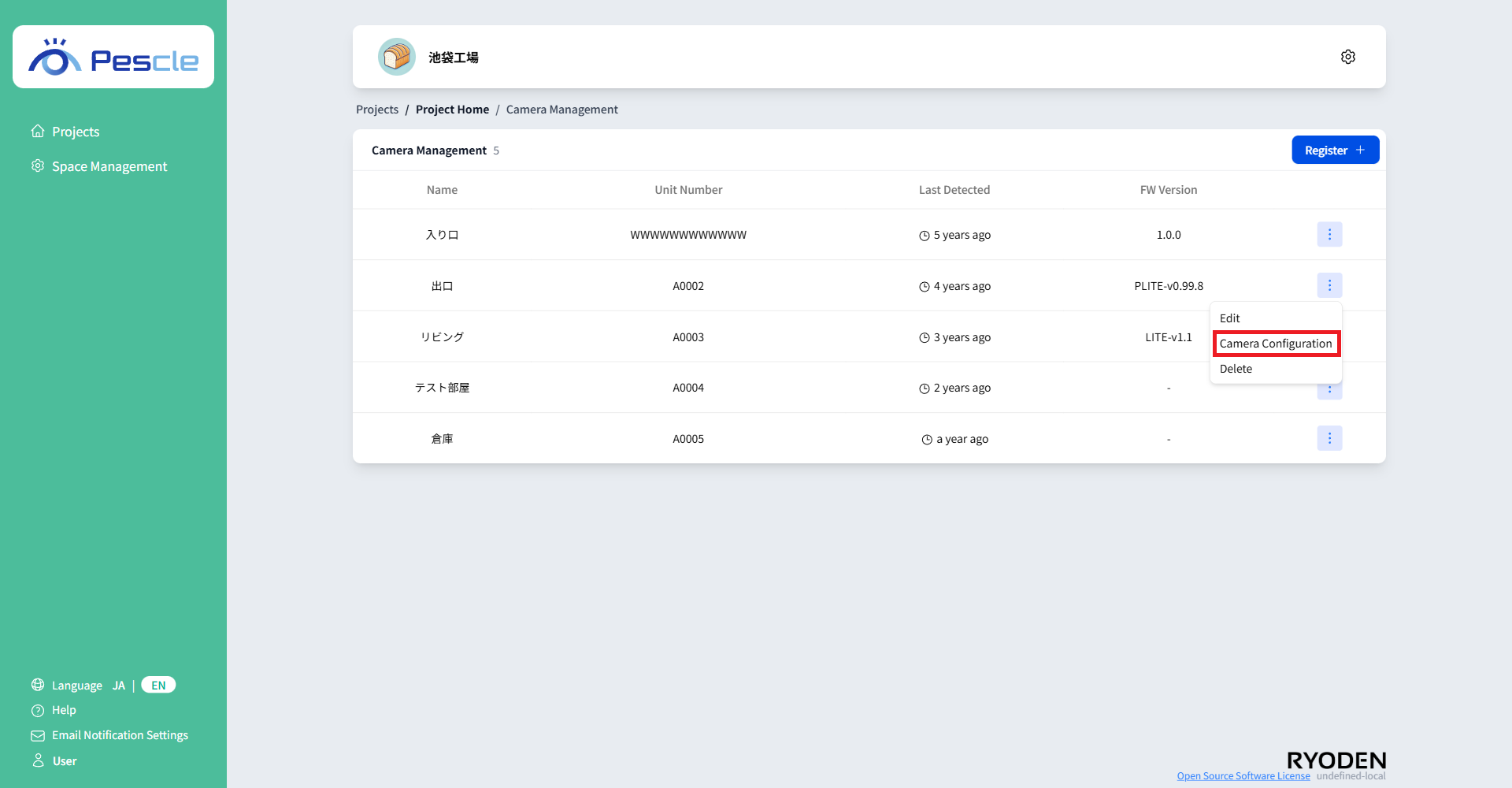Open Email Notification Settings
This screenshot has width=1512, height=788.
pos(120,735)
